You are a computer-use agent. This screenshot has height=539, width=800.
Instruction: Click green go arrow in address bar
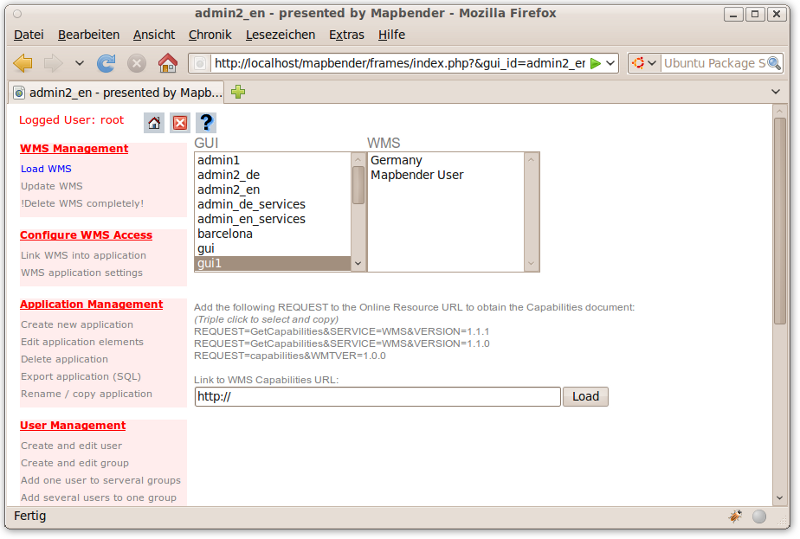[x=595, y=63]
